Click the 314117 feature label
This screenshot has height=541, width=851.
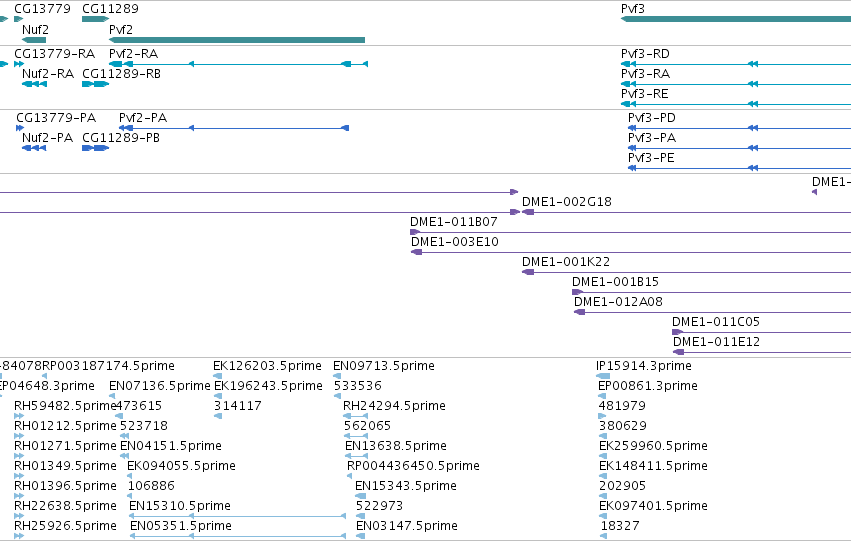click(238, 406)
